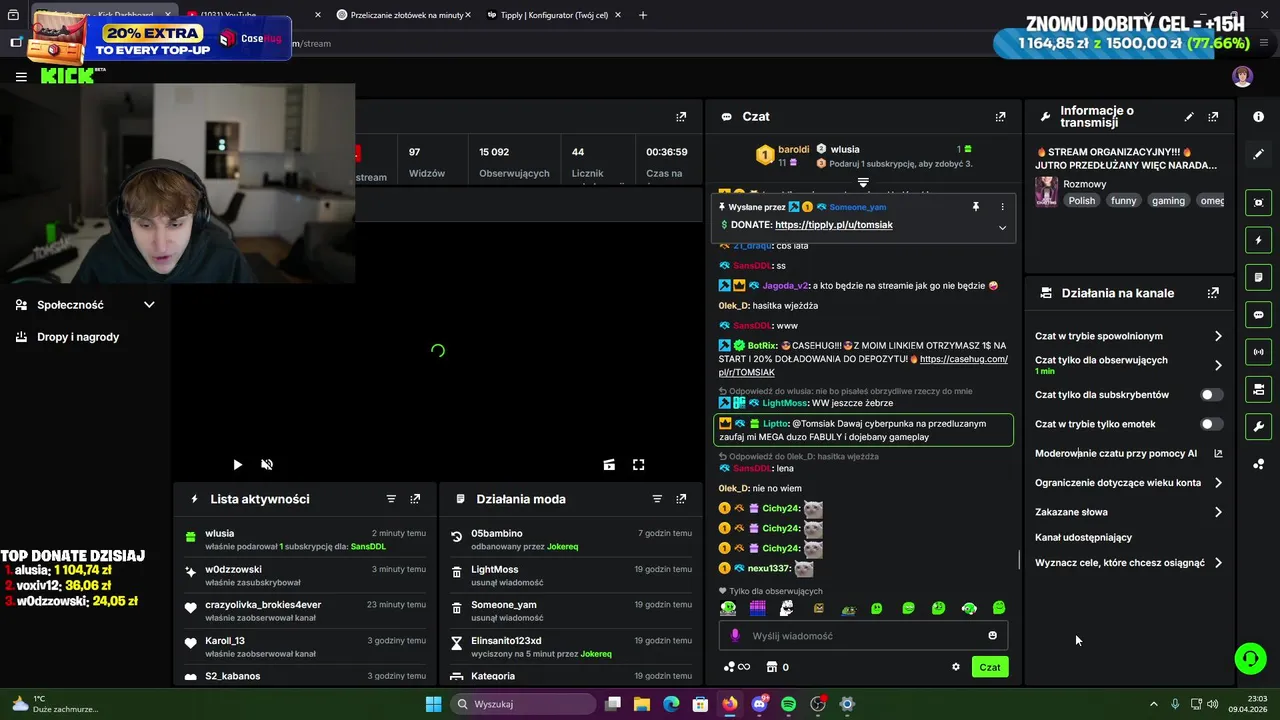1280x720 pixels.
Task: Send message with Czat button
Action: pos(990,667)
